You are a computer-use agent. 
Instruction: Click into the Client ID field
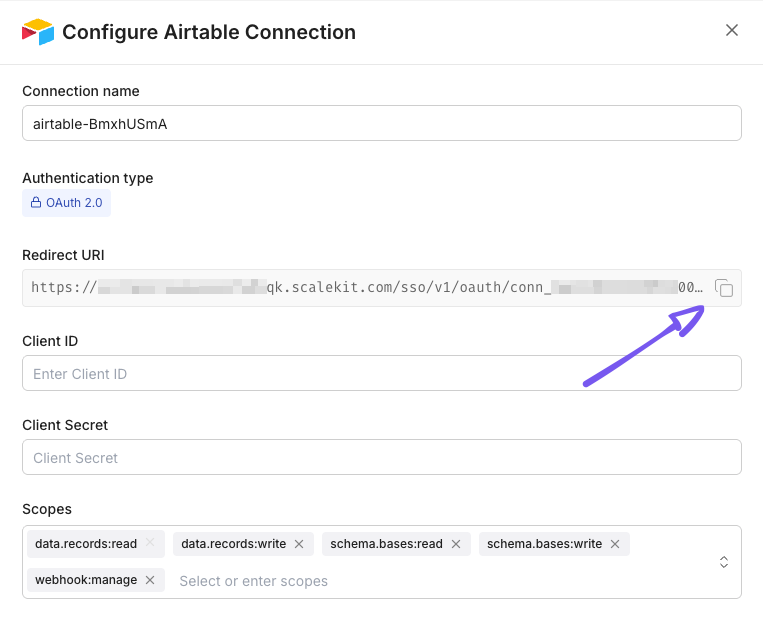coord(382,373)
